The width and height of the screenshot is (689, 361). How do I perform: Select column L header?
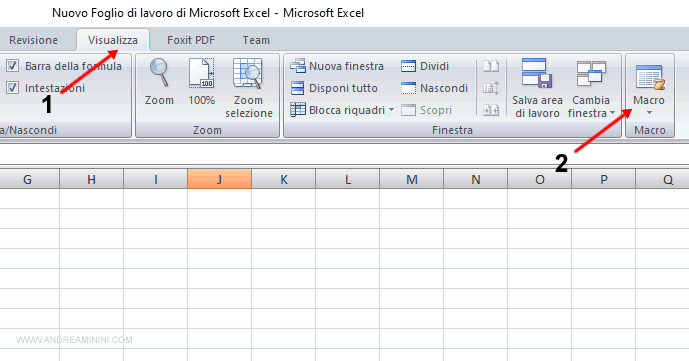348,179
